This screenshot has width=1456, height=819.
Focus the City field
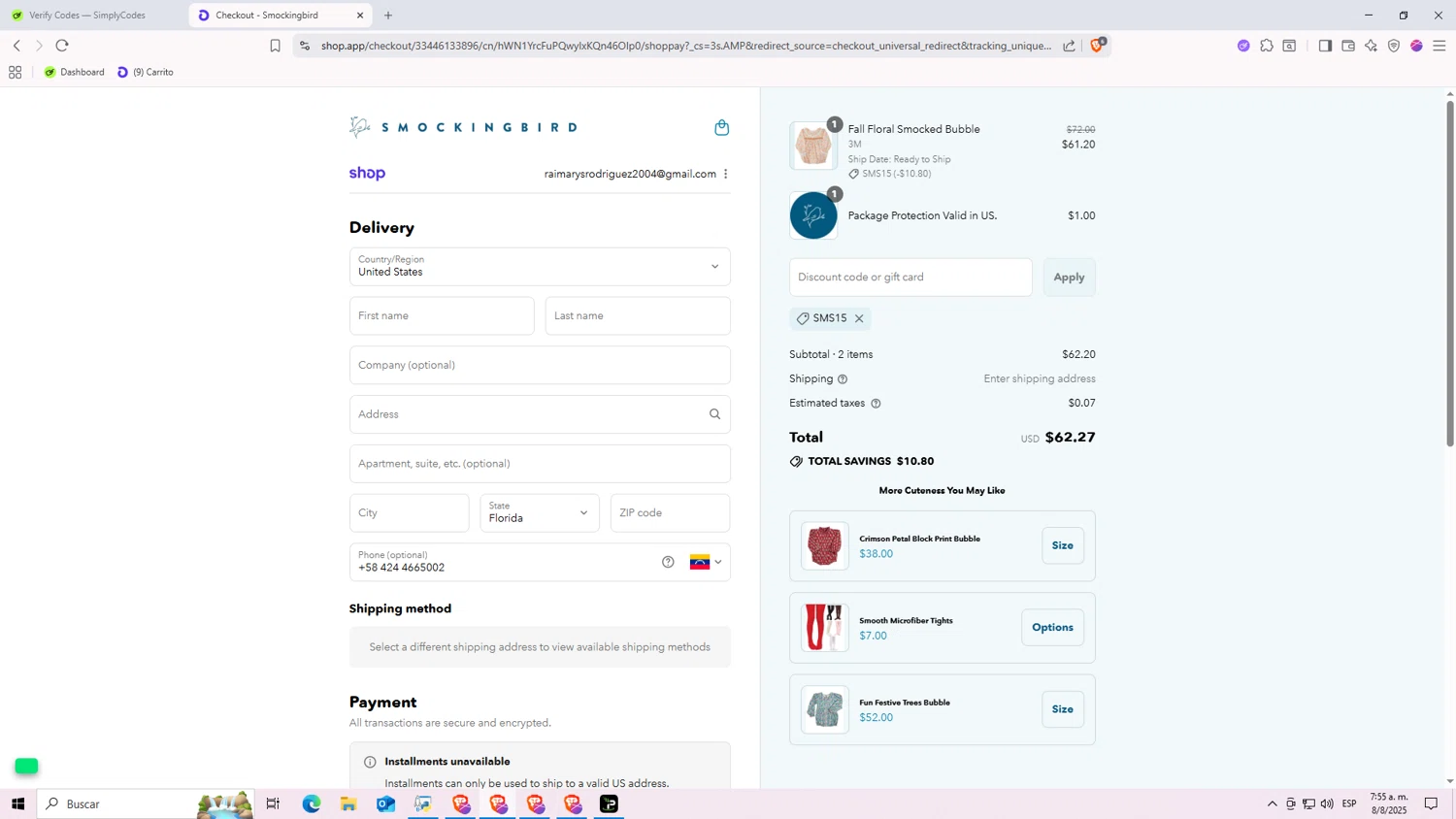pyautogui.click(x=409, y=512)
